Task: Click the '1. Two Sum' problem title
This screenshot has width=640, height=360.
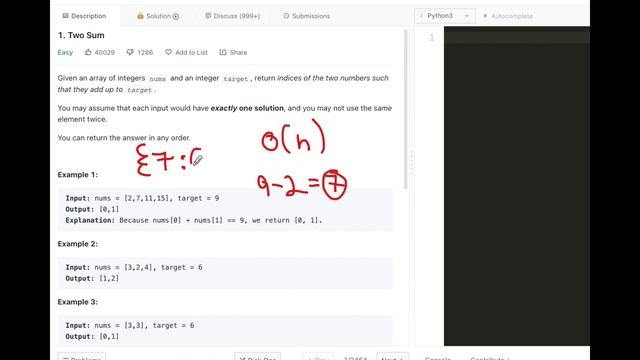Action: [x=81, y=35]
